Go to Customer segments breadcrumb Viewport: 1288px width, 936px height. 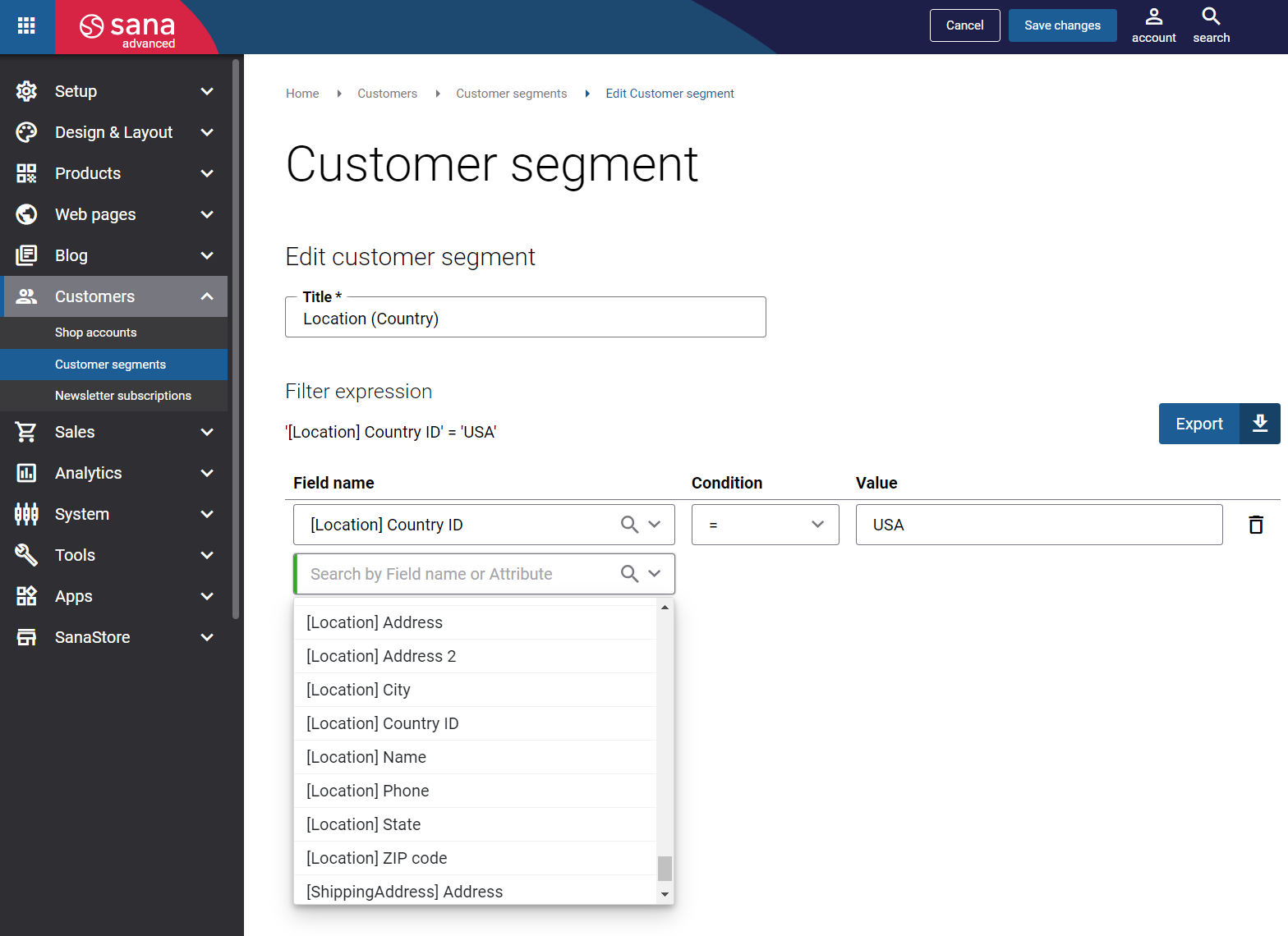pos(511,94)
